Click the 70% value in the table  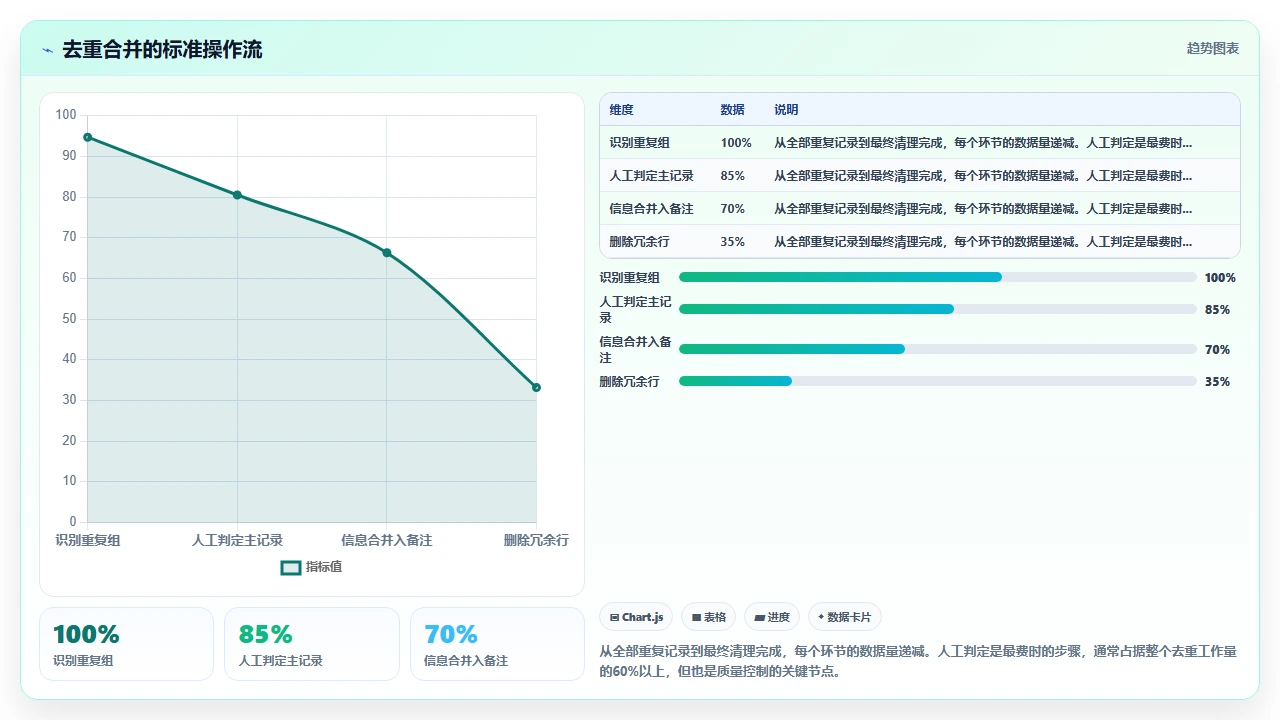[733, 209]
